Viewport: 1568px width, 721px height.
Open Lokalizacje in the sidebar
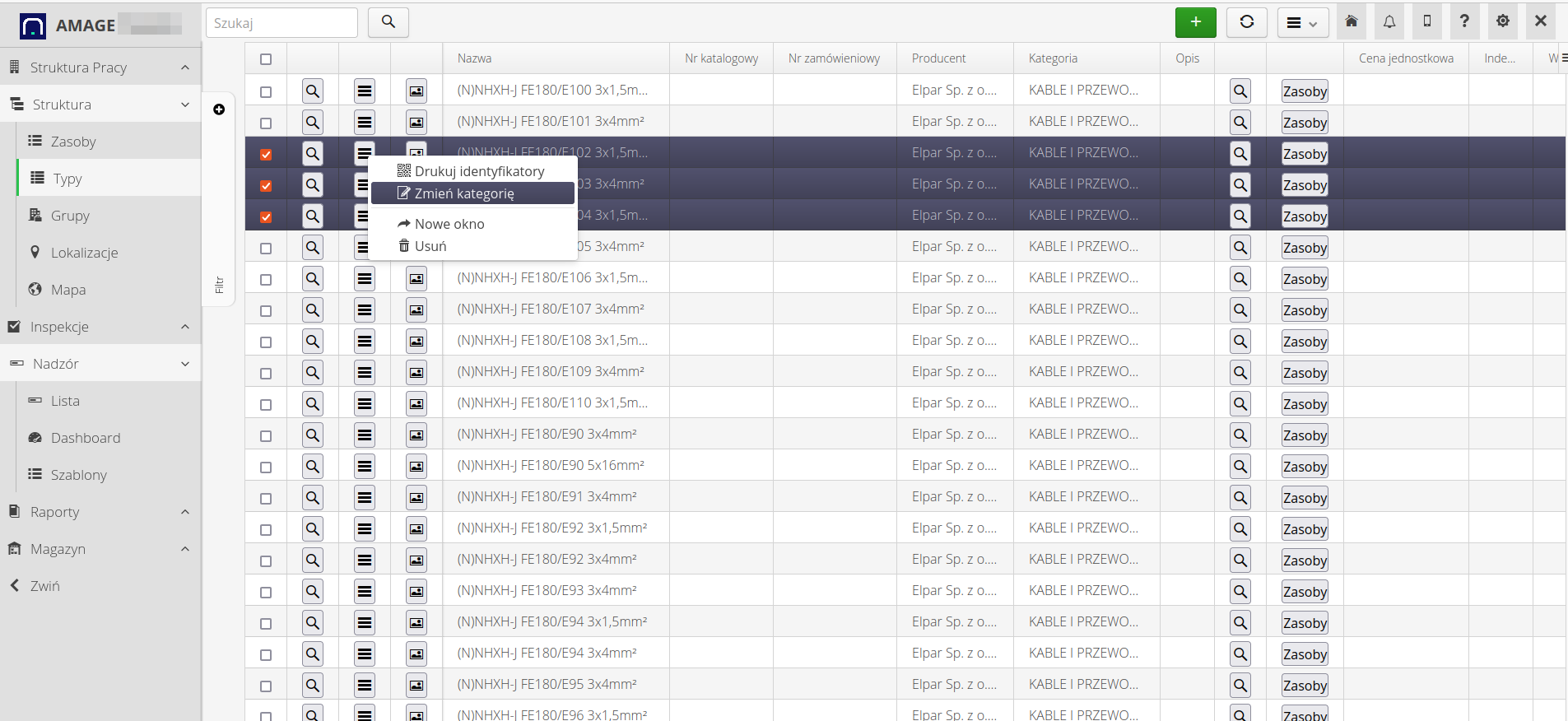(84, 253)
